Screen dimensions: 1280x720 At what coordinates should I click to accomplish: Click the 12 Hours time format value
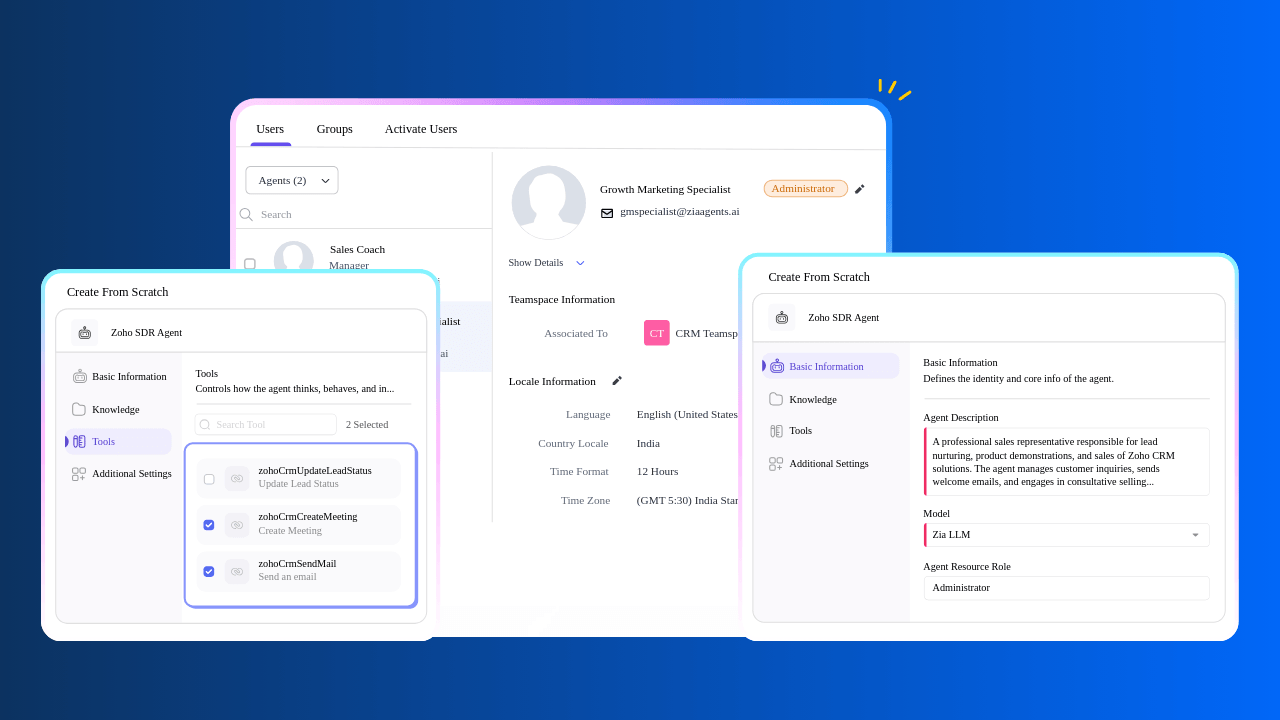coord(657,471)
